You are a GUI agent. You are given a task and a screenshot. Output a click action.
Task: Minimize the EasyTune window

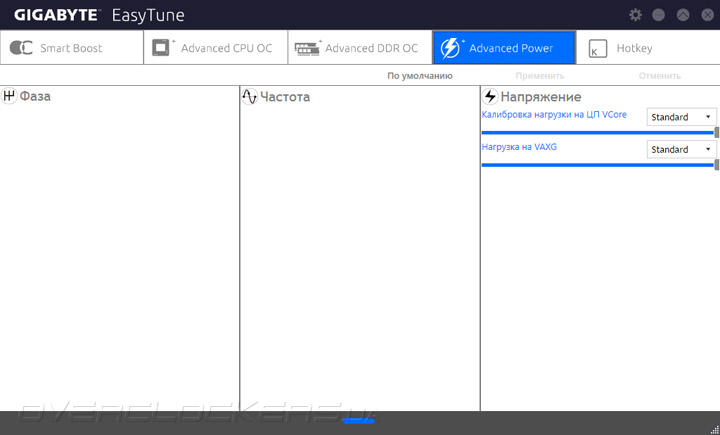658,15
